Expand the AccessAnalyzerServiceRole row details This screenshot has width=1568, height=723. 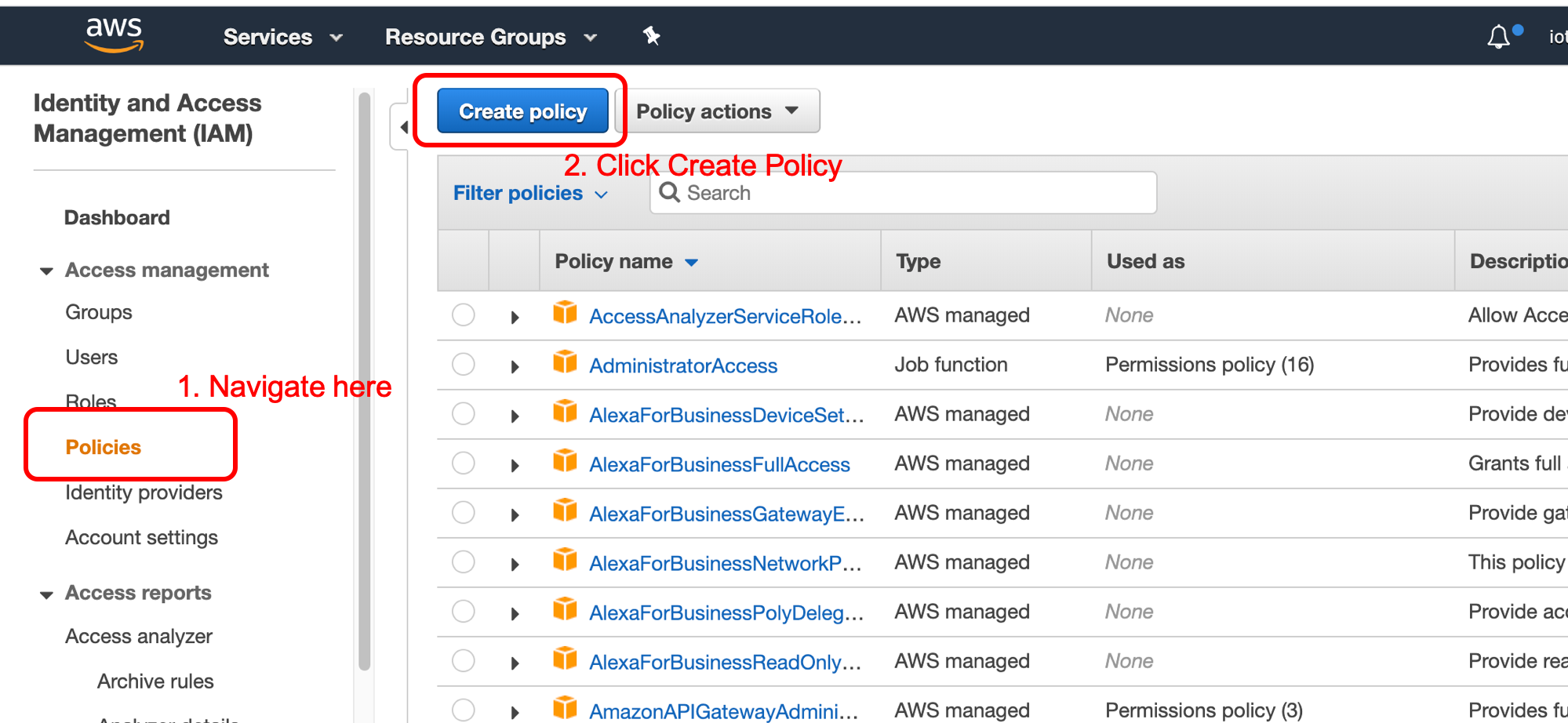pos(515,318)
